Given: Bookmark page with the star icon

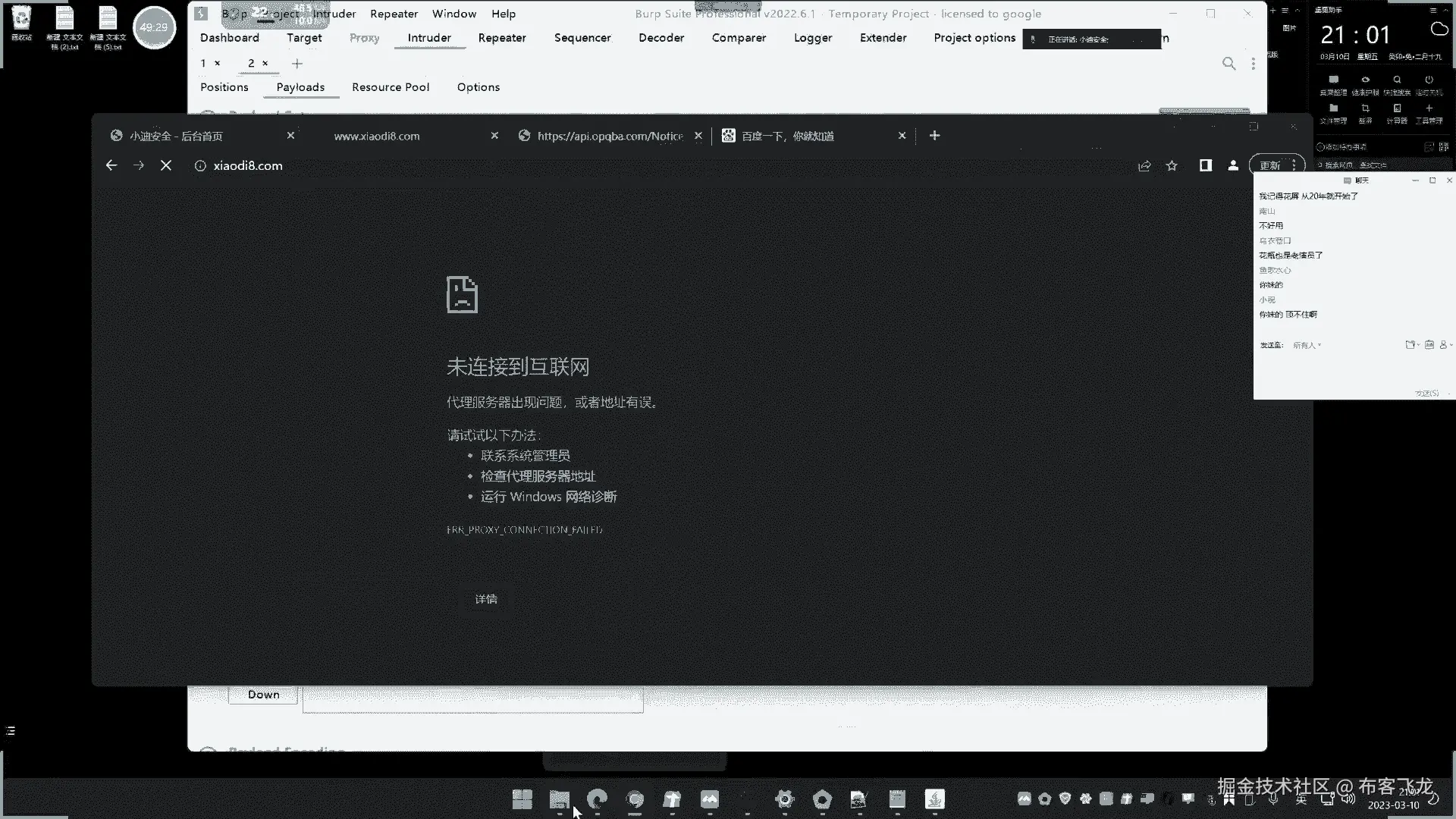Looking at the screenshot, I should tap(1172, 165).
